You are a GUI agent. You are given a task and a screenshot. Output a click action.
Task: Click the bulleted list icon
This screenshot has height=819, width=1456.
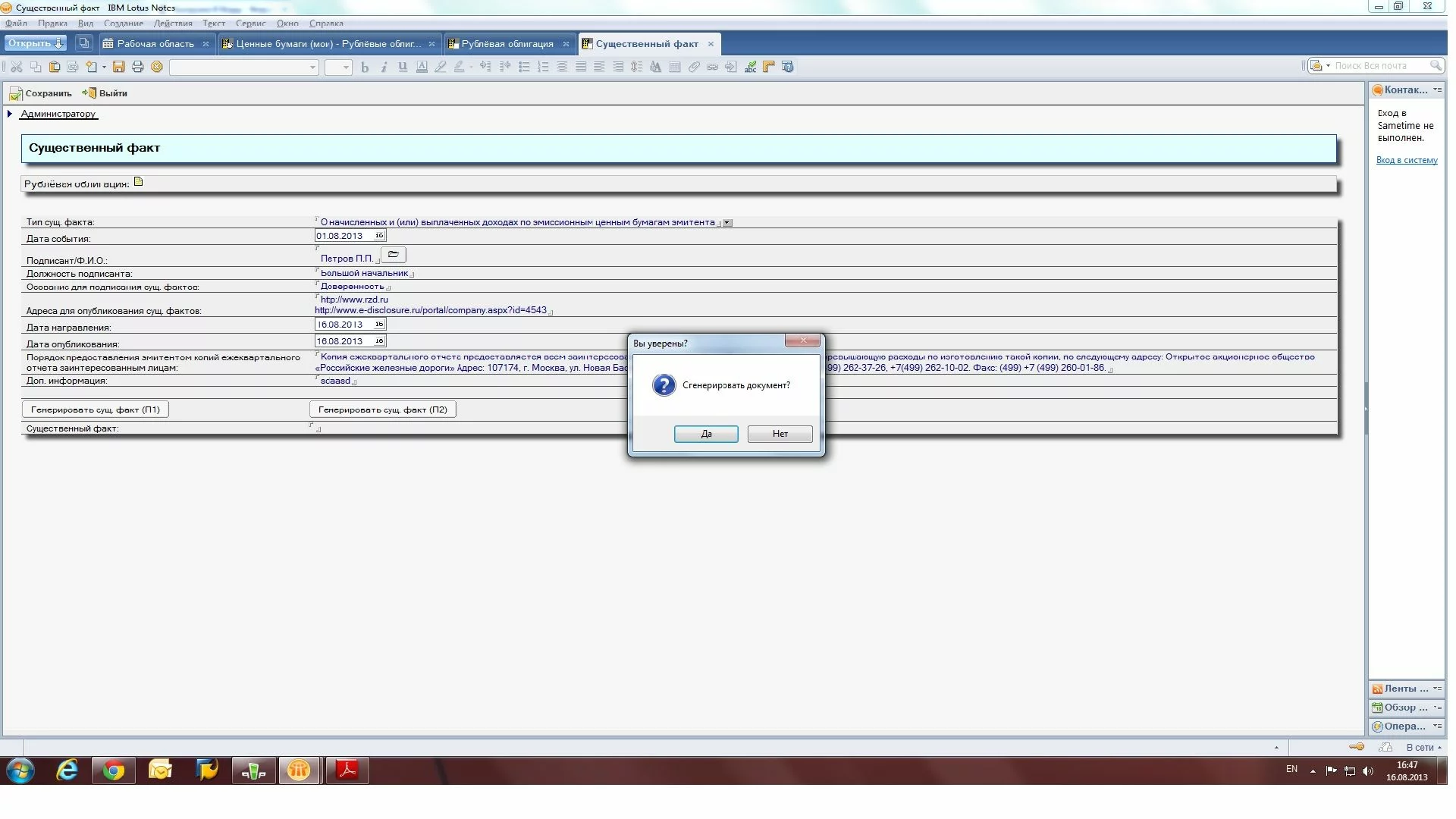click(x=524, y=67)
